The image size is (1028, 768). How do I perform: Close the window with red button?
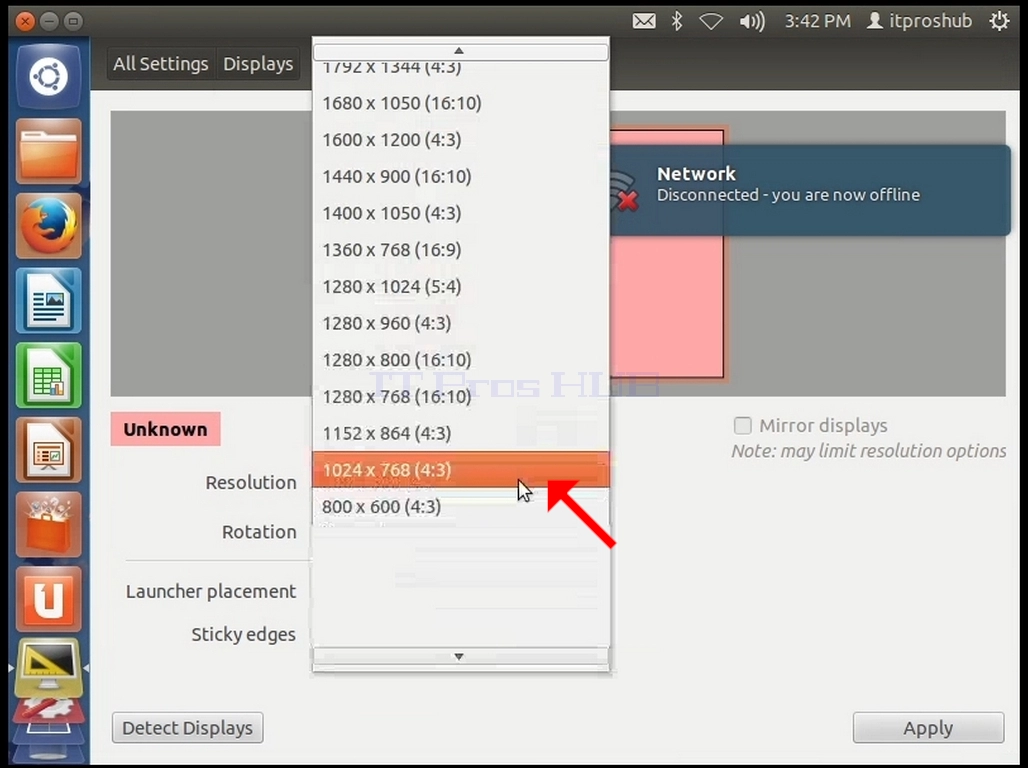click(25, 22)
